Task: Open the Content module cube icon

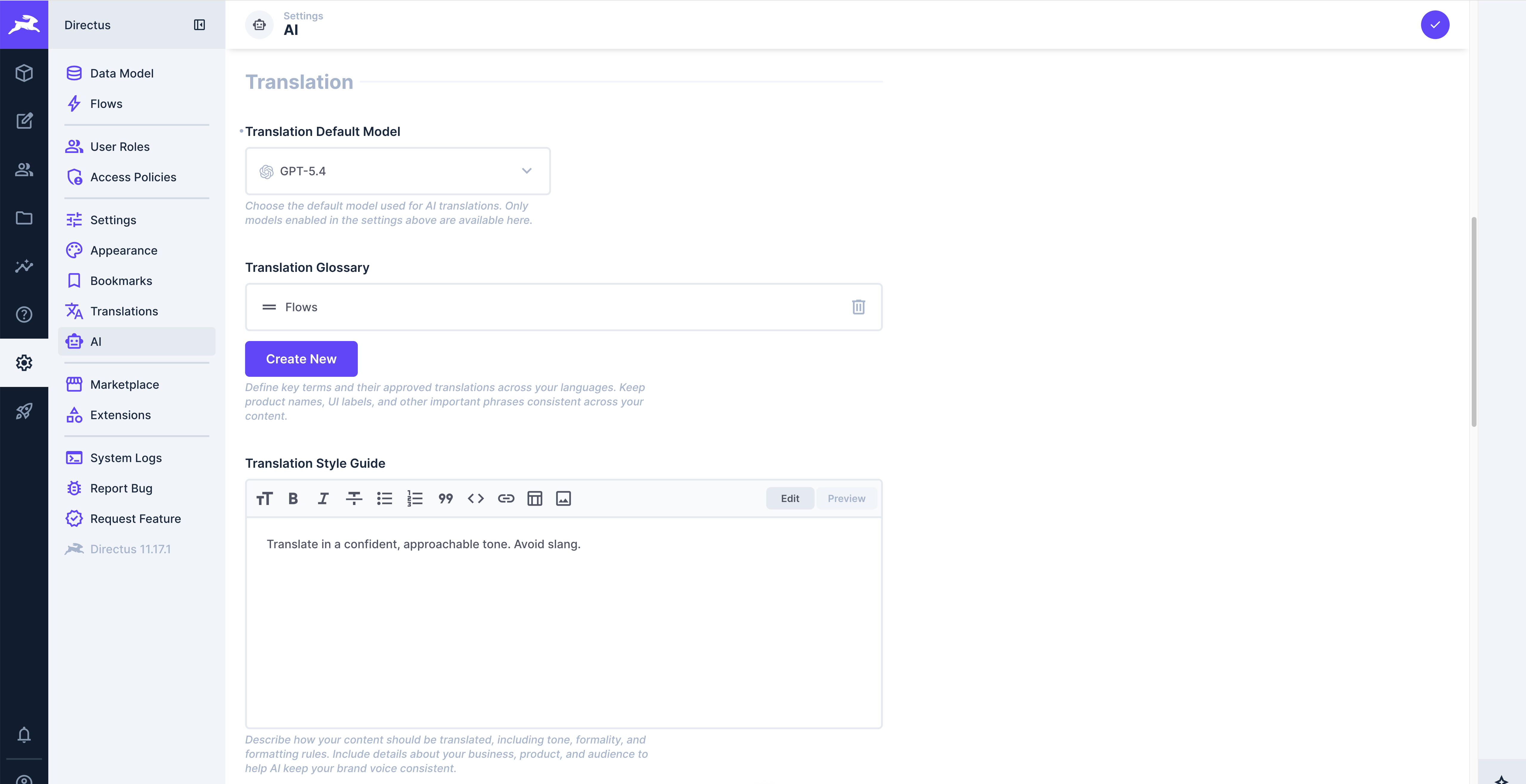Action: click(x=24, y=73)
